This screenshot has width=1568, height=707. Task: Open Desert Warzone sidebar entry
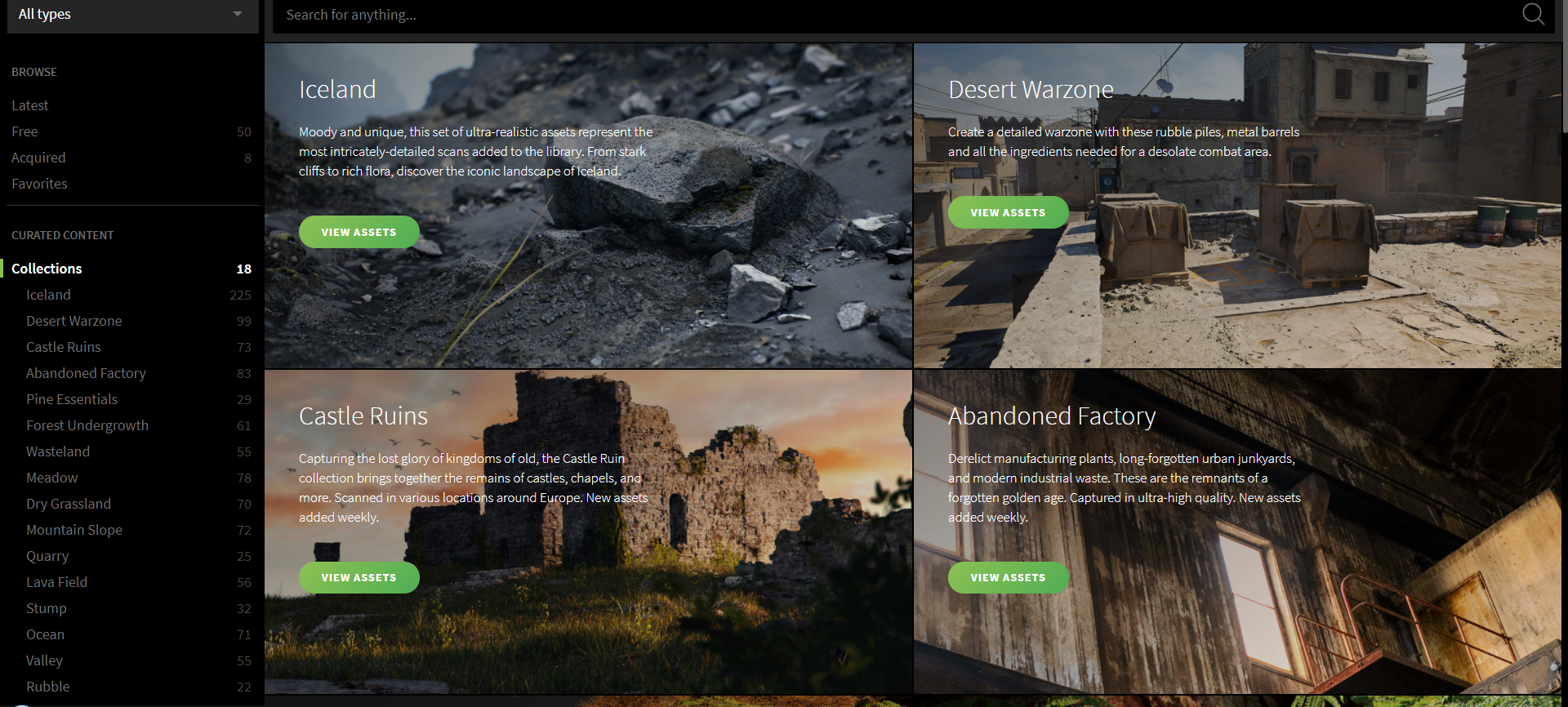pyautogui.click(x=74, y=321)
